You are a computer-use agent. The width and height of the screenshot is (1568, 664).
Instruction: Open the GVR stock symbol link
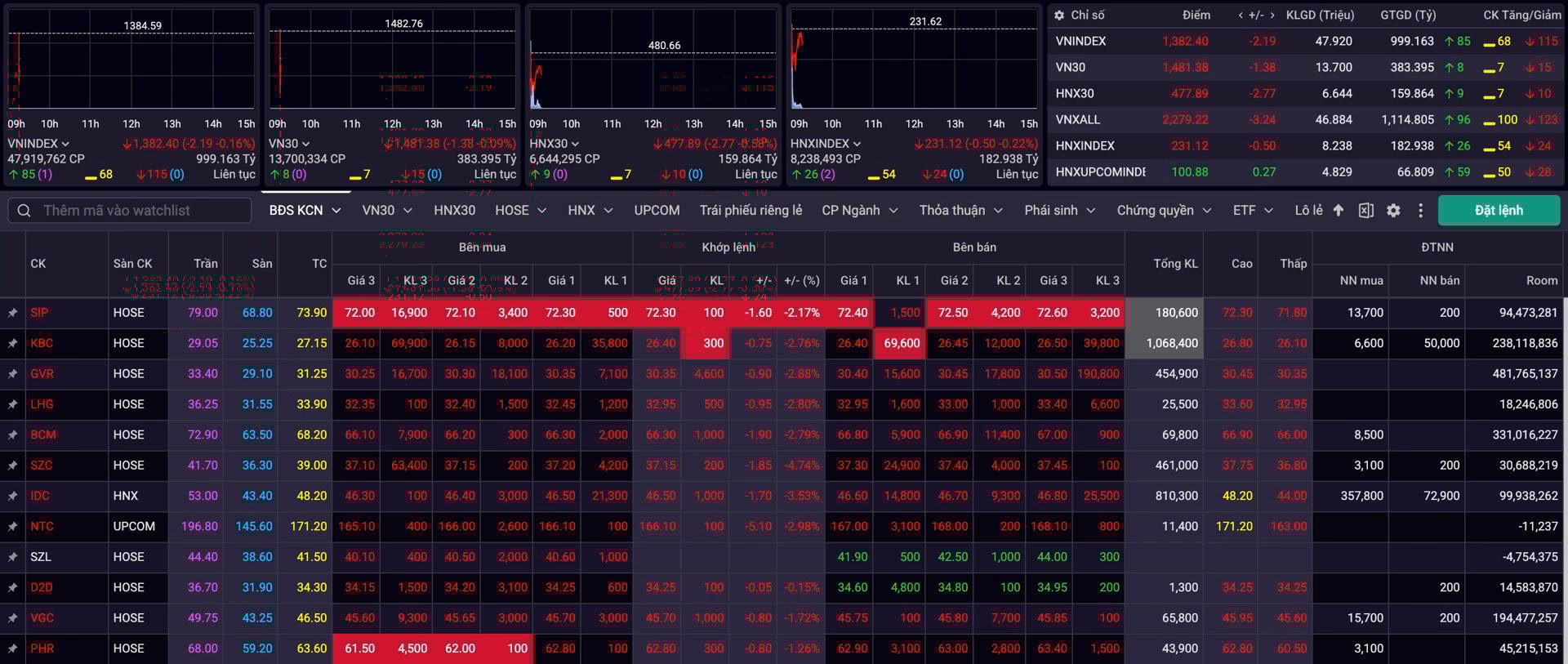[x=42, y=374]
